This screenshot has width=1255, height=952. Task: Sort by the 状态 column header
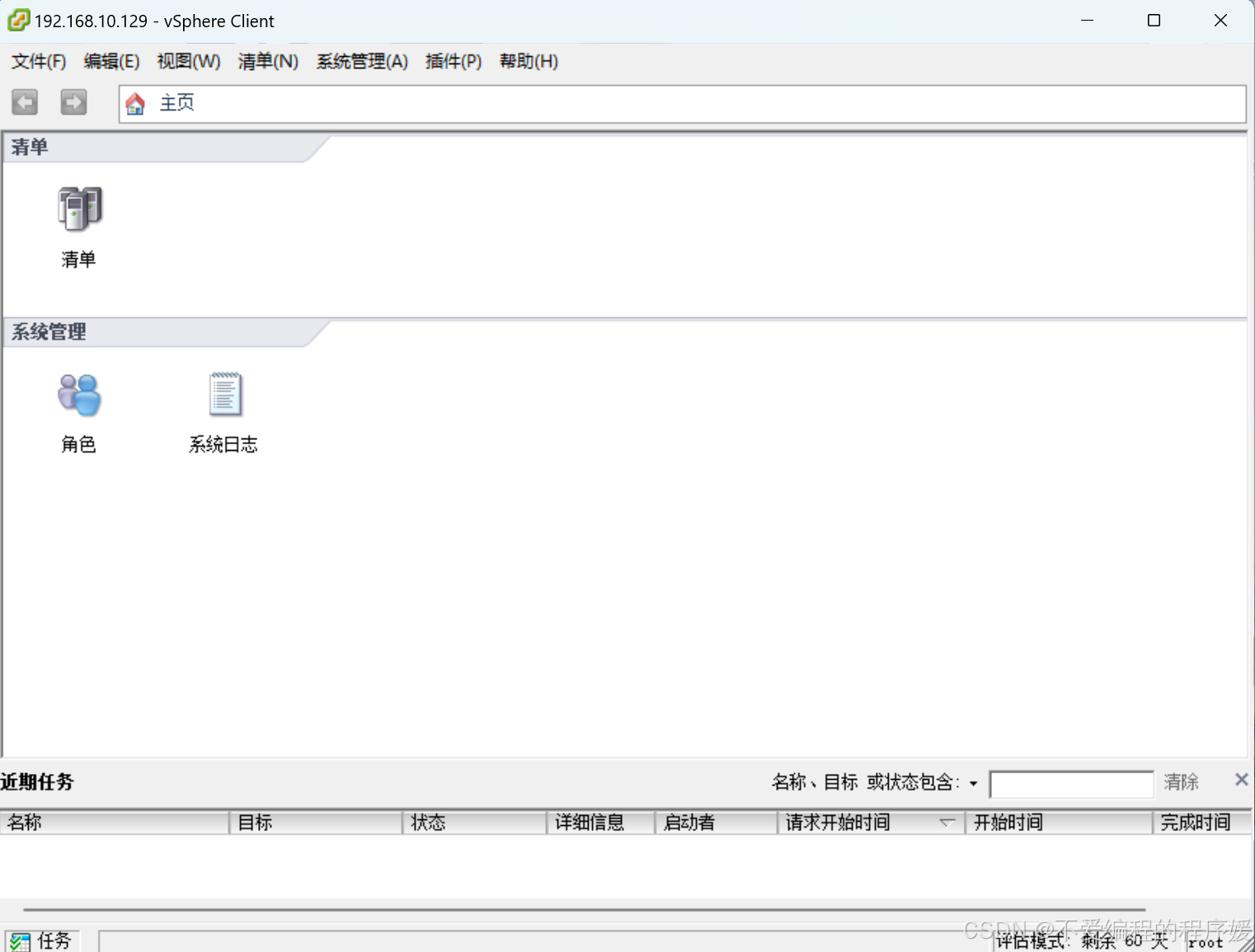click(475, 822)
